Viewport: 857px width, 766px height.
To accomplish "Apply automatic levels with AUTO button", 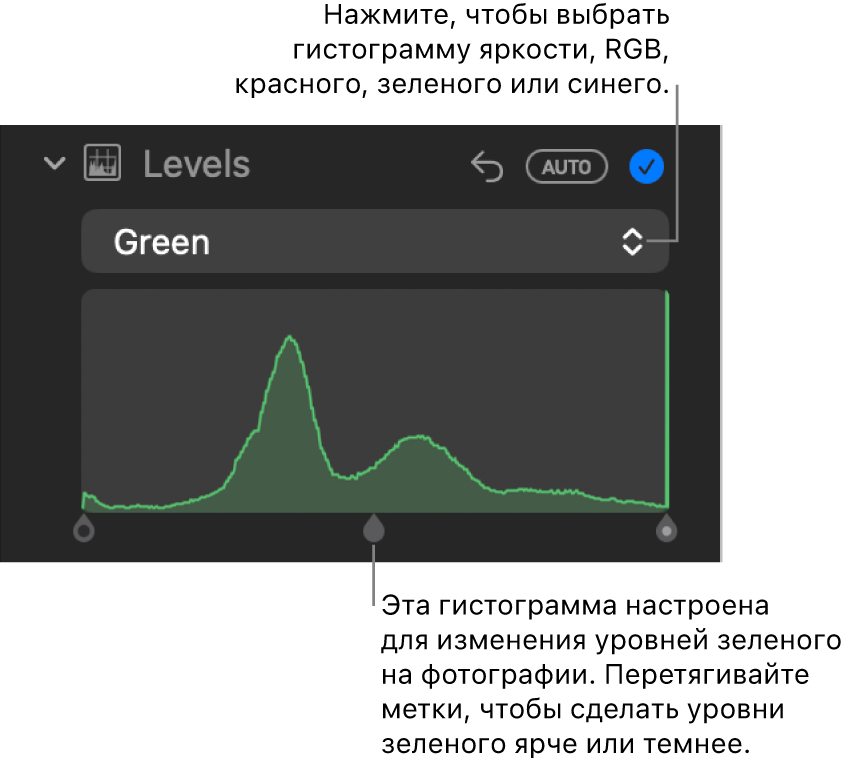I will 567,166.
